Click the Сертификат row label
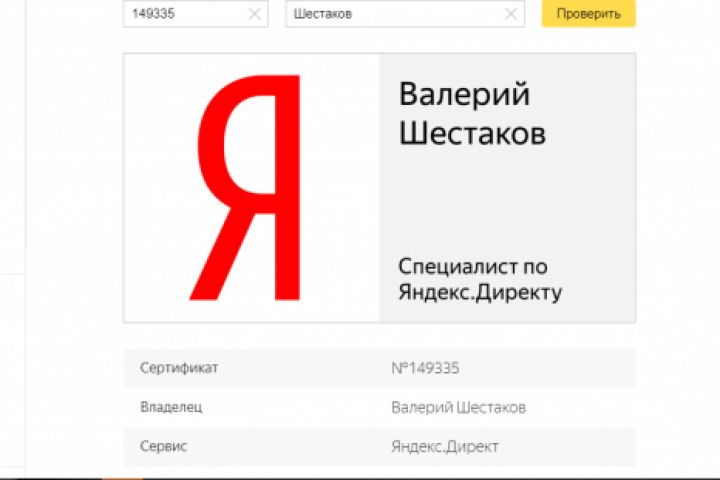Viewport: 720px width, 480px height. click(179, 368)
